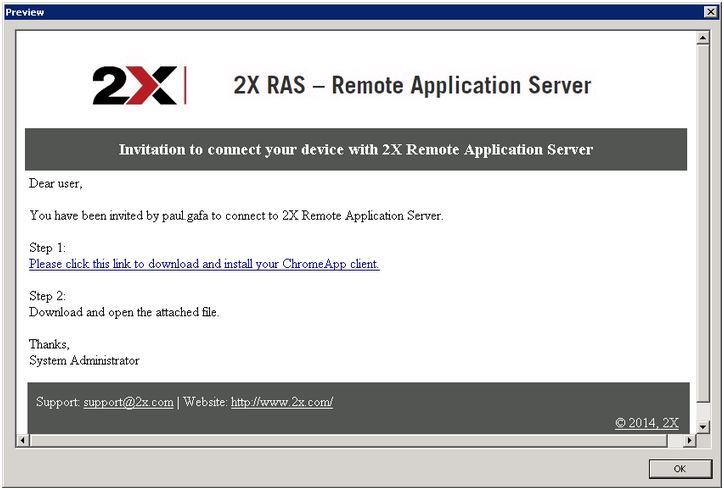Click the OK button

(680, 469)
